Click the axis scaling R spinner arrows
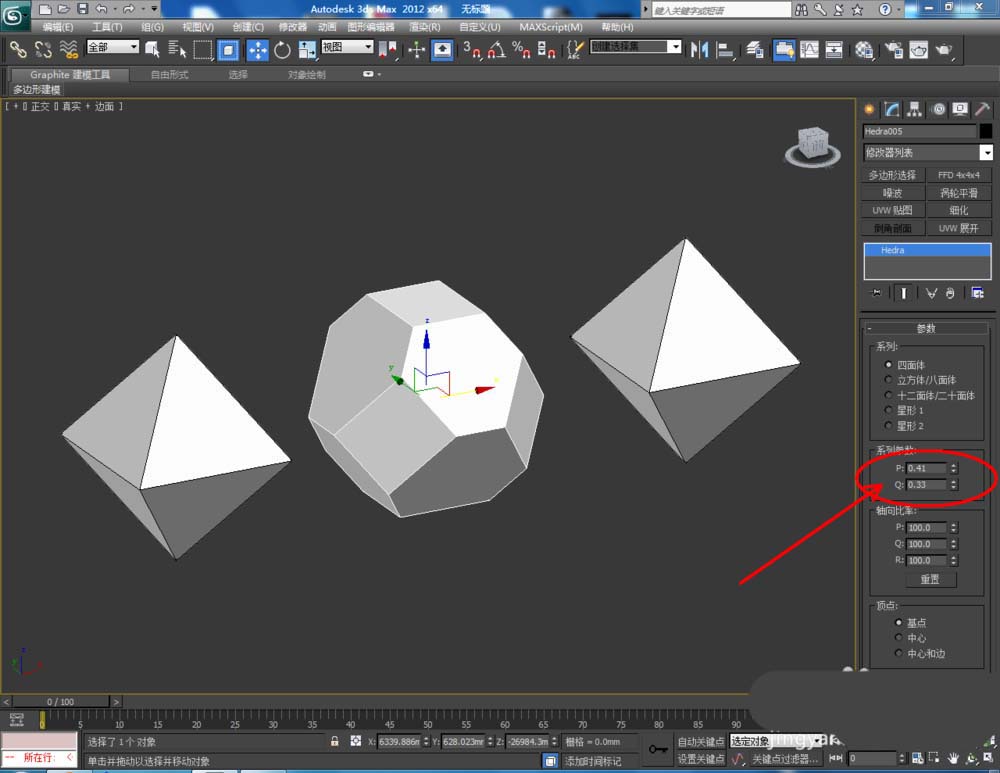Image resolution: width=1000 pixels, height=773 pixels. (953, 561)
